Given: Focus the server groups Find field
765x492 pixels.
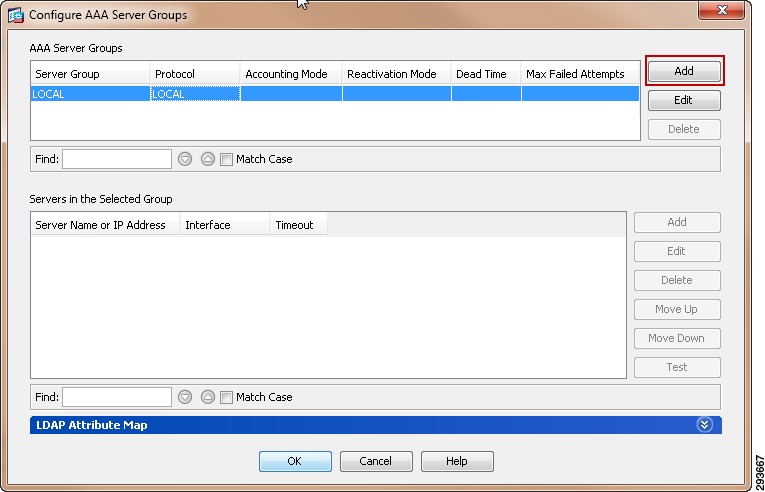Looking at the screenshot, I should (117, 159).
